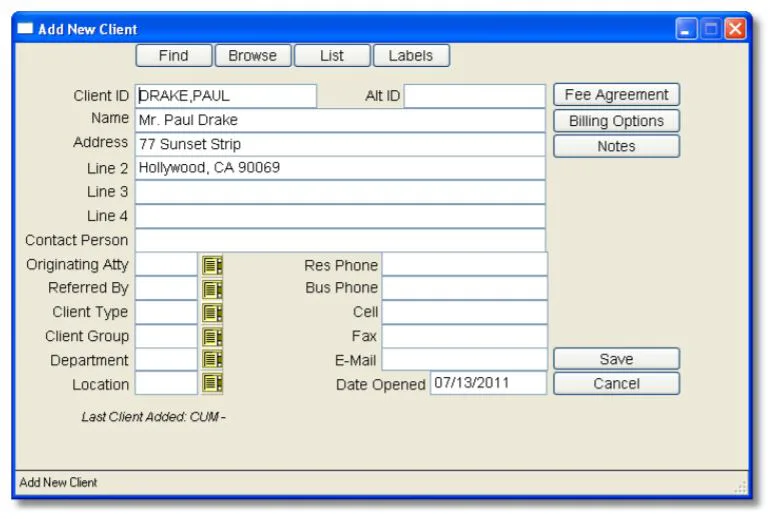Image resolution: width=772 pixels, height=519 pixels.
Task: Select the Contact Person field
Action: (340, 240)
